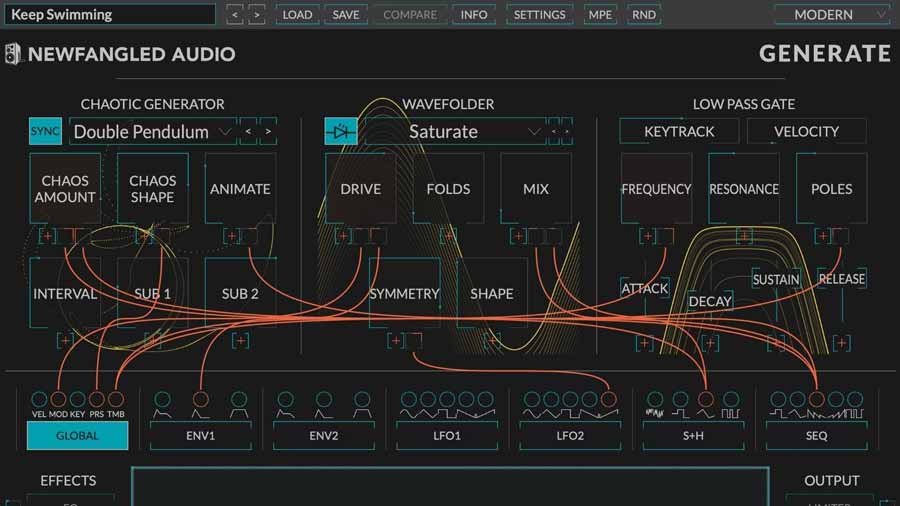Click the RESONANCE control
The image size is (900, 506).
coord(744,189)
